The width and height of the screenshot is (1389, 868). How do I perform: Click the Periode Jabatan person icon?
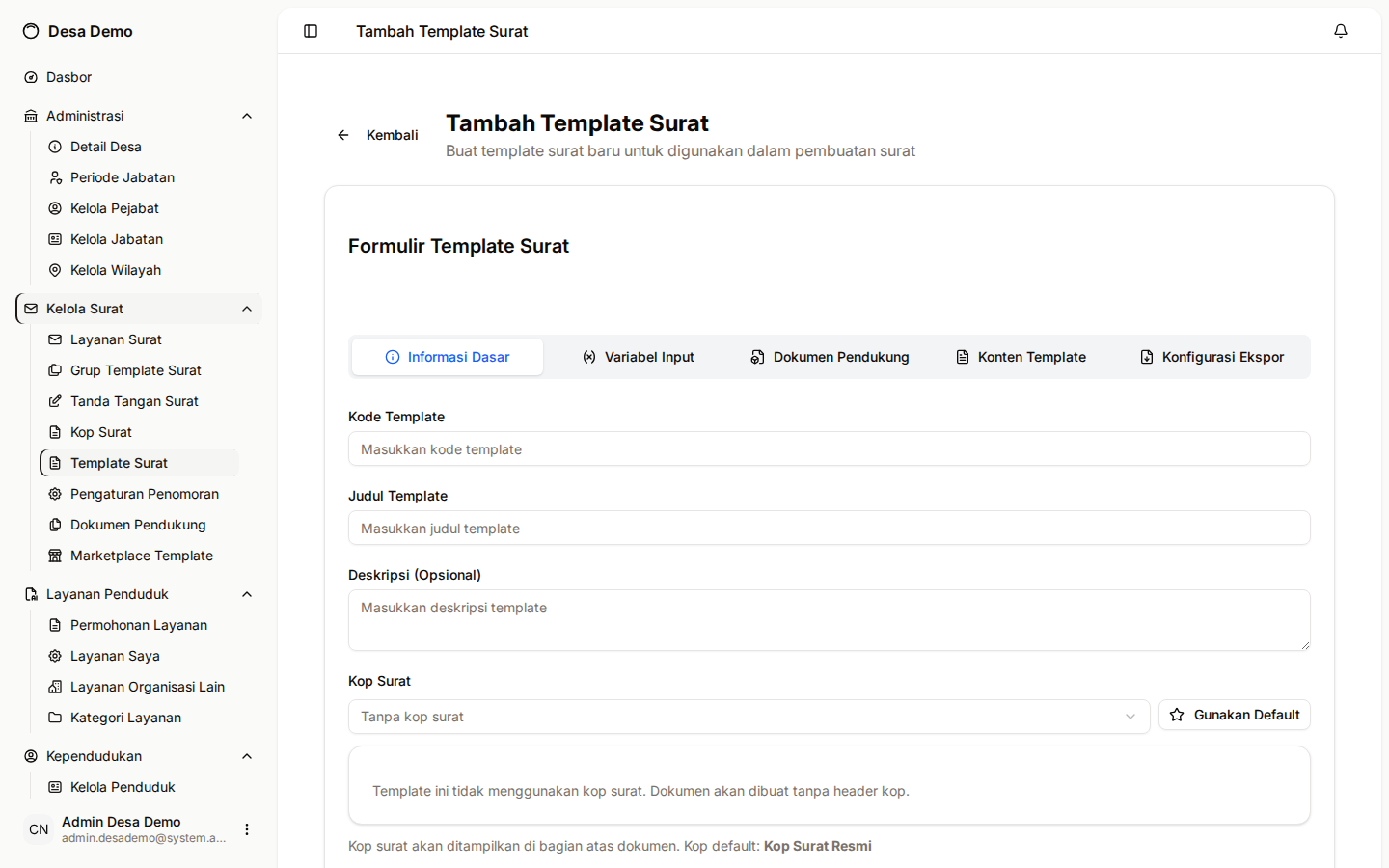55,177
